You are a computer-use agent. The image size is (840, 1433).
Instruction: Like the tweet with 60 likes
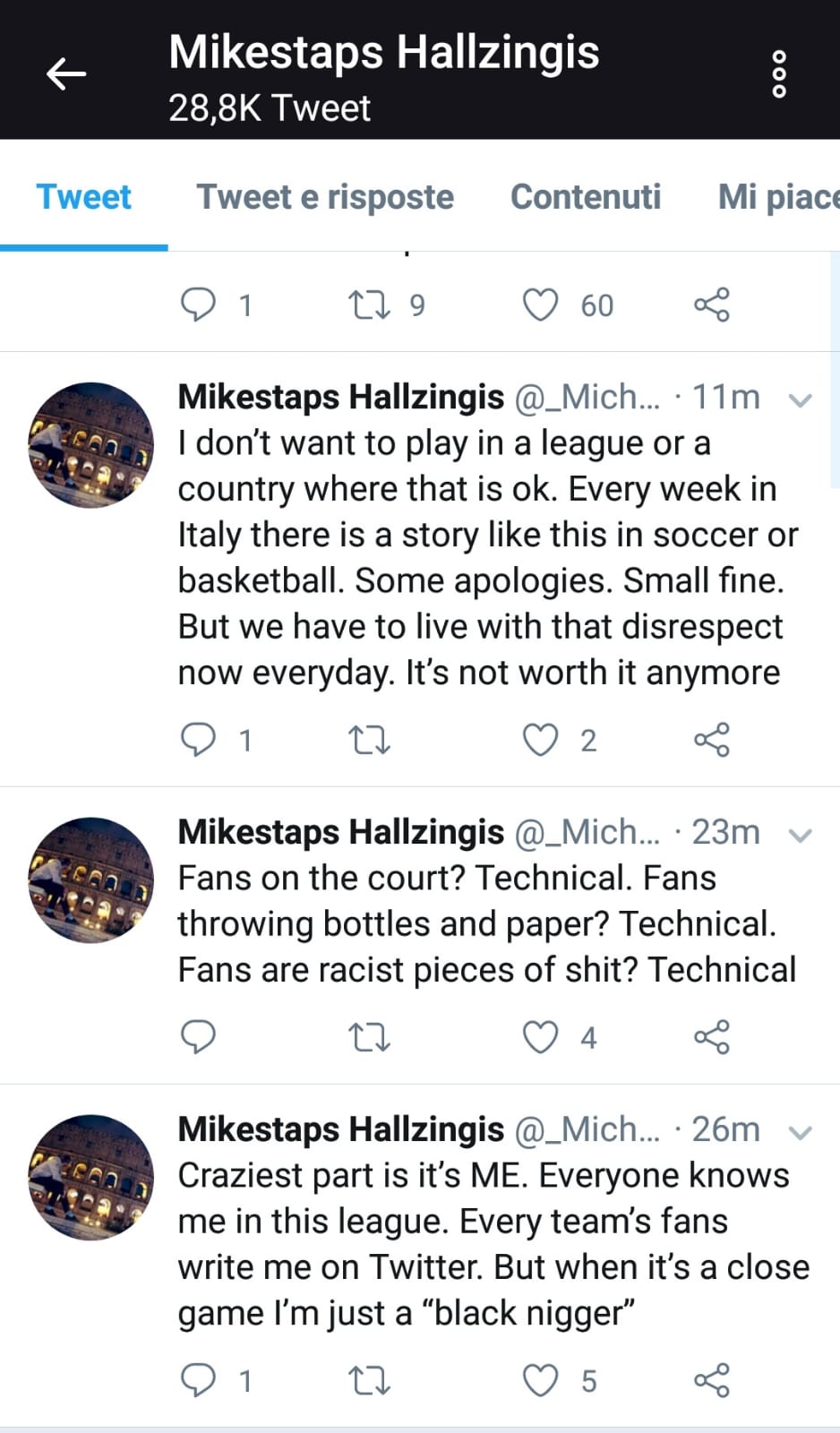coord(540,305)
